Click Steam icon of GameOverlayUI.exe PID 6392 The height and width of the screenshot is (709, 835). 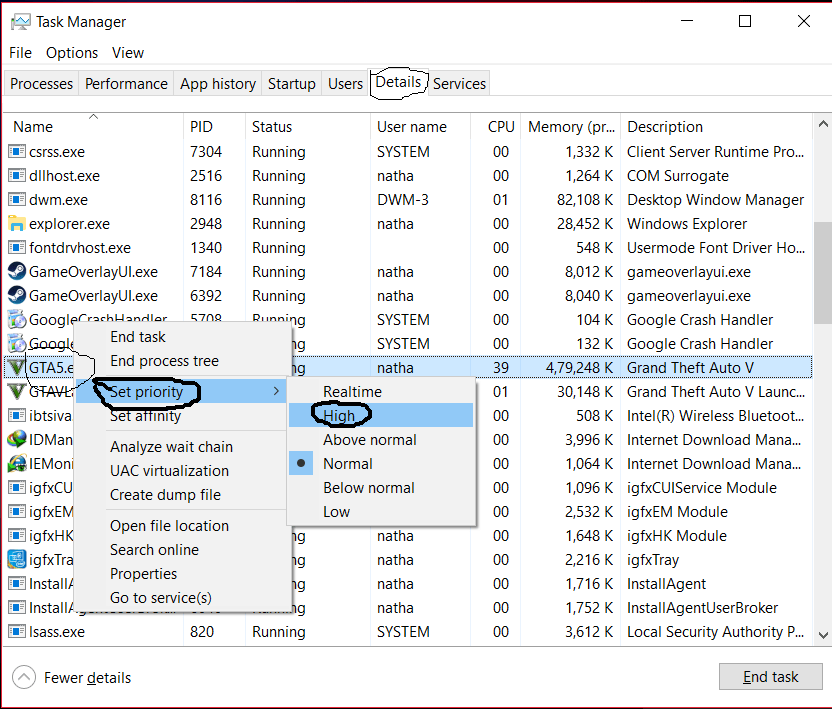coord(17,296)
